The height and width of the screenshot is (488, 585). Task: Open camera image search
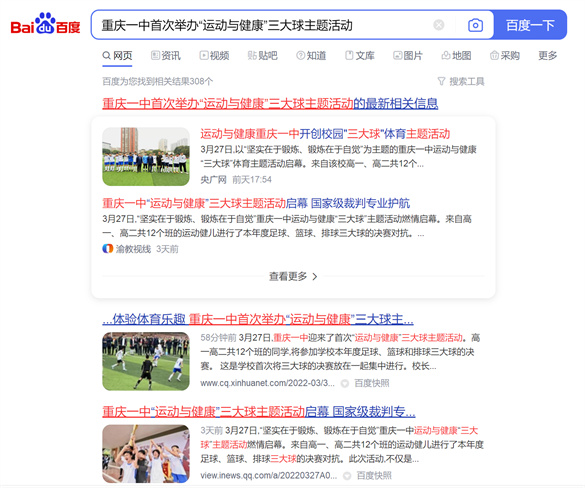[475, 25]
